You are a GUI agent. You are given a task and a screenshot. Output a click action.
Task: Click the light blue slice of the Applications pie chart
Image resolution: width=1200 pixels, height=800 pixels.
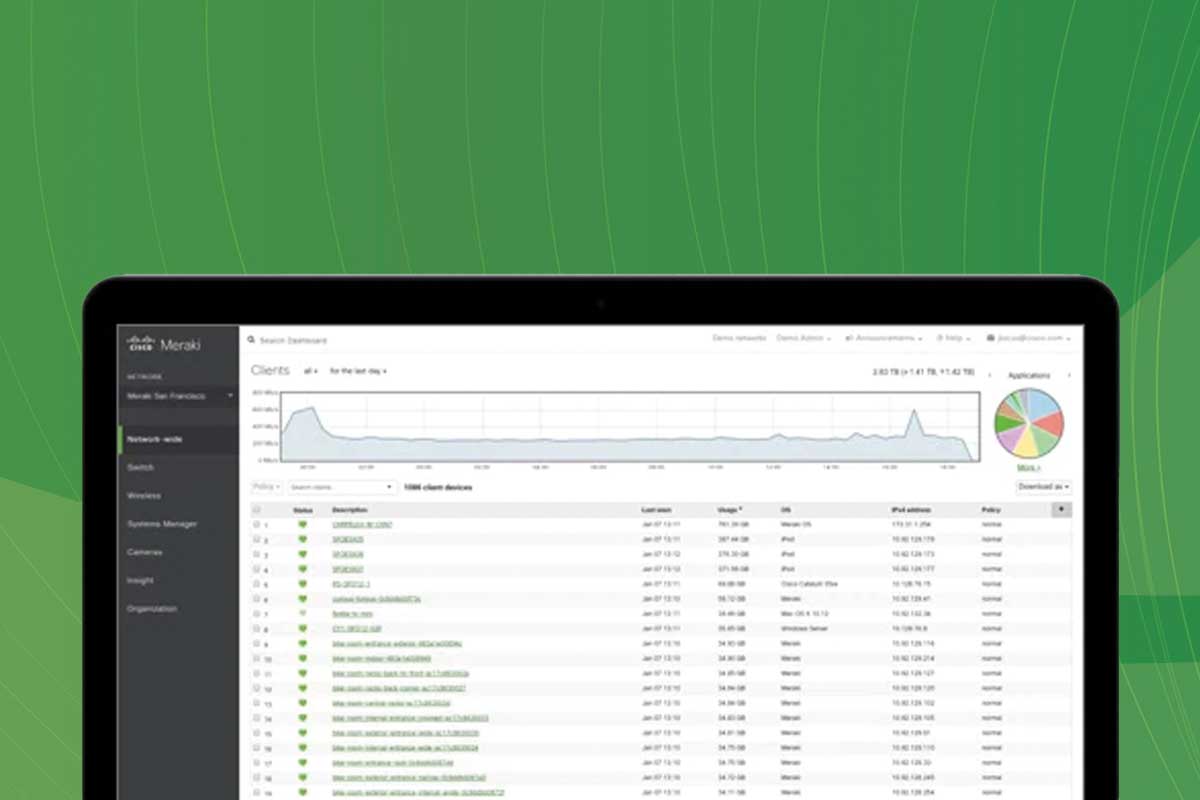1044,404
